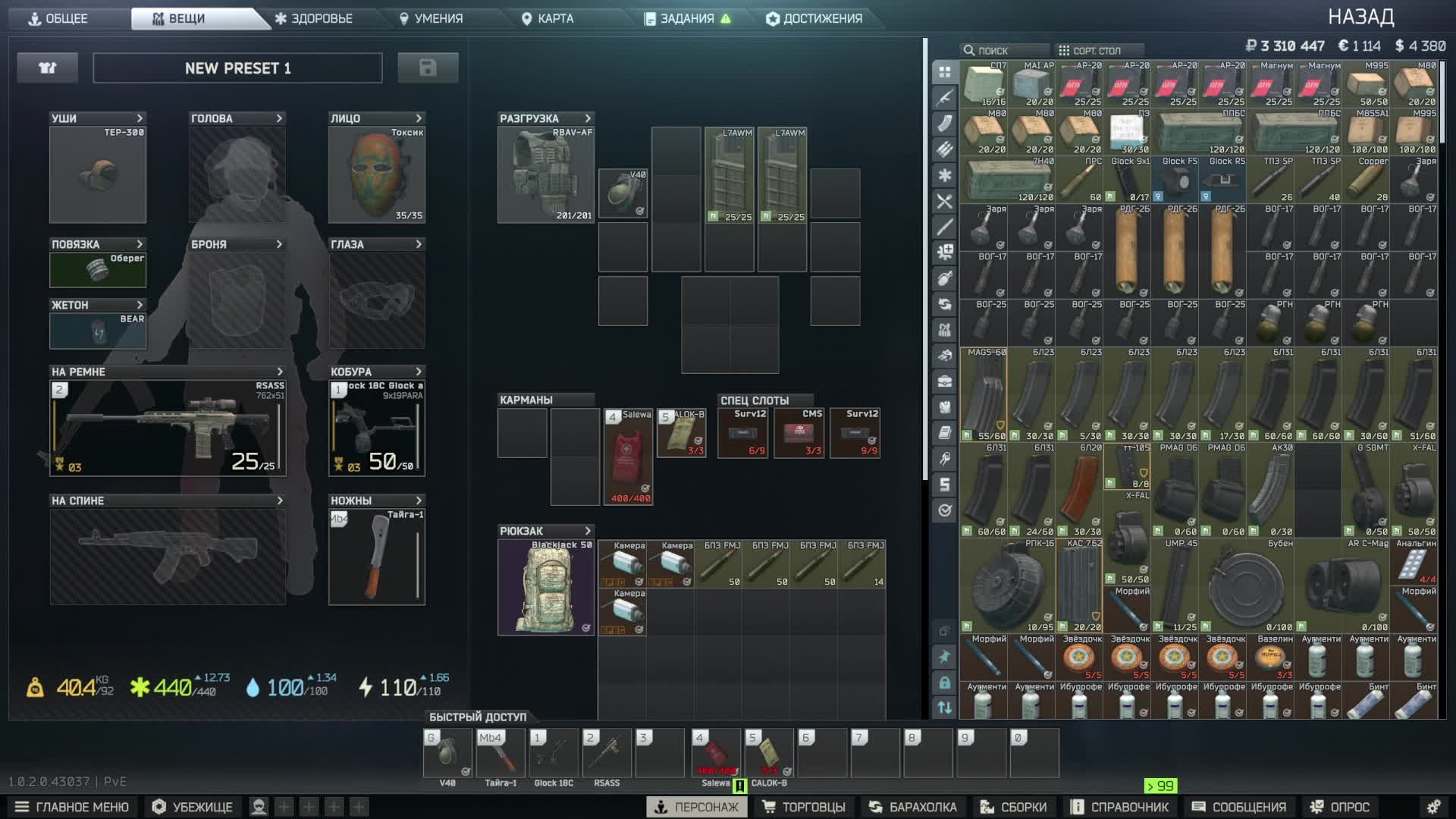Open settings gear in bottom right corner
This screenshot has height=819, width=1456.
[1433, 807]
